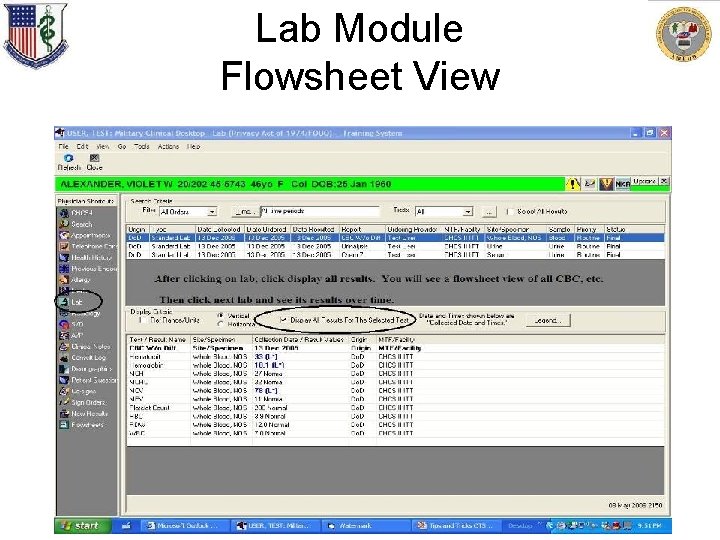Viewport: 720px width, 540px height.
Task: Open the Appointments sidebar shortcut
Action: (85, 235)
